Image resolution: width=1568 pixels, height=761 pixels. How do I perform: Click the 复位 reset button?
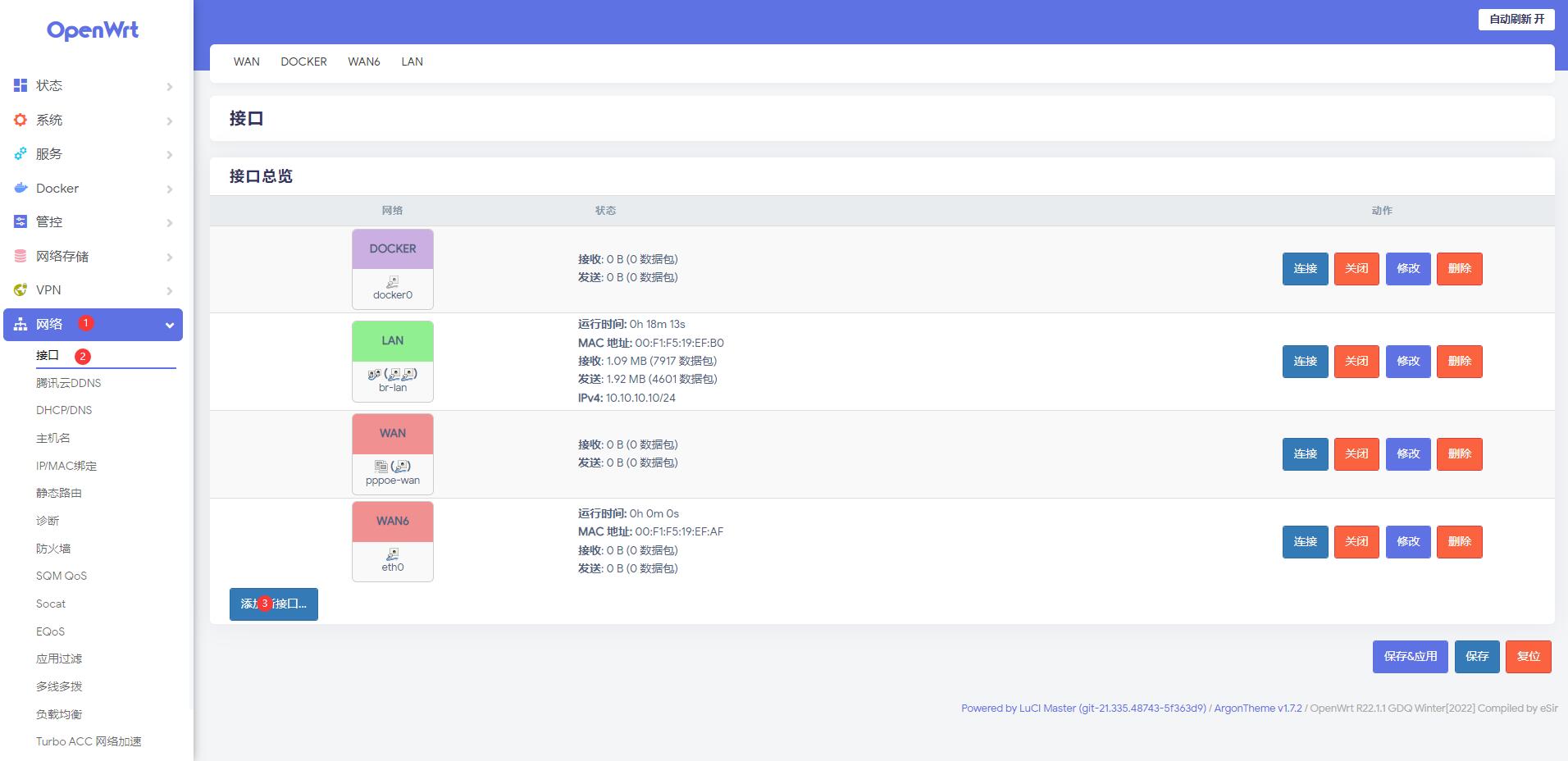click(x=1529, y=657)
